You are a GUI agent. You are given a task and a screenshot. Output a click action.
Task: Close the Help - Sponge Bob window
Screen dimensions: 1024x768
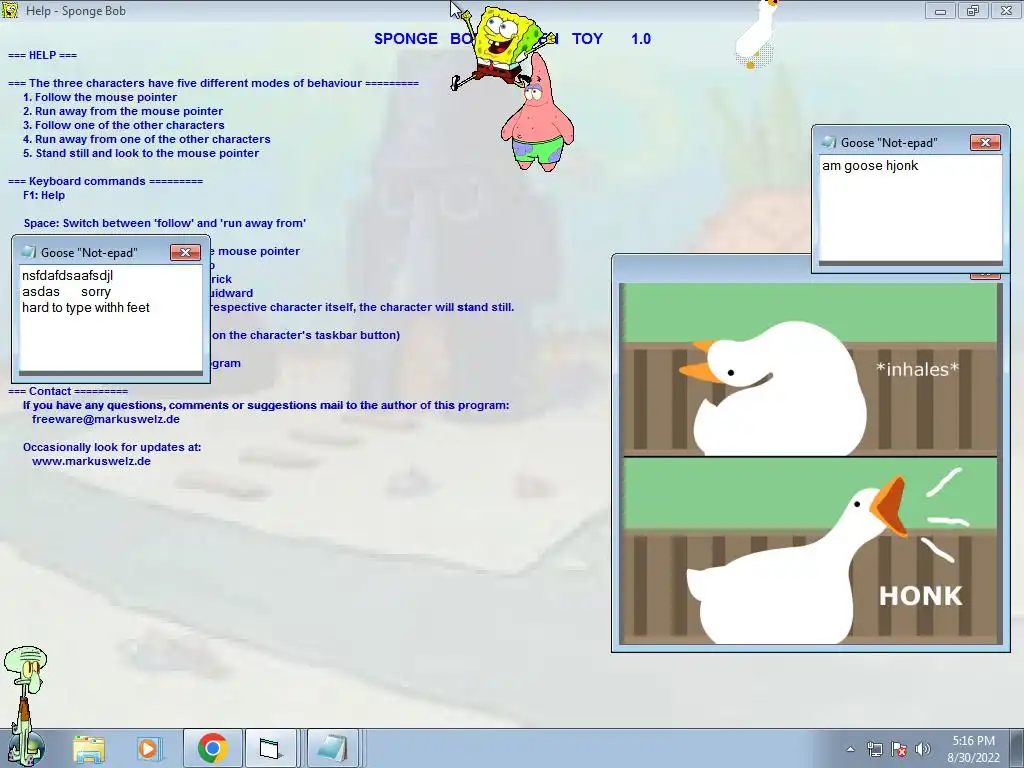(1006, 10)
